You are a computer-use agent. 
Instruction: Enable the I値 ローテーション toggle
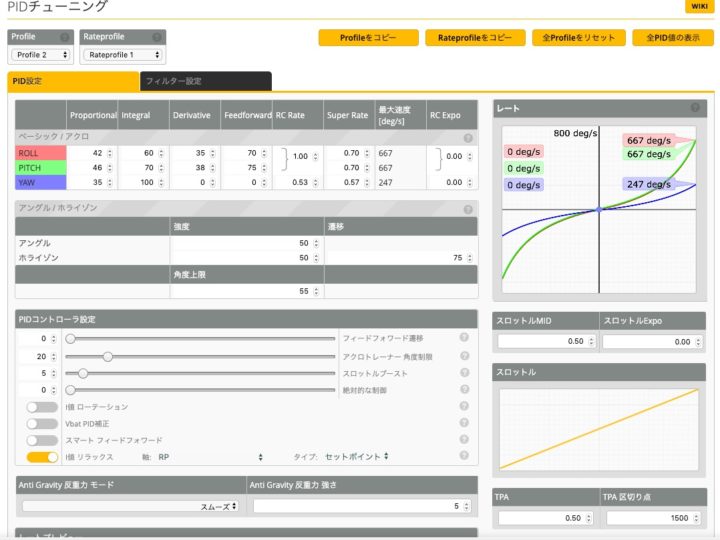(x=42, y=407)
